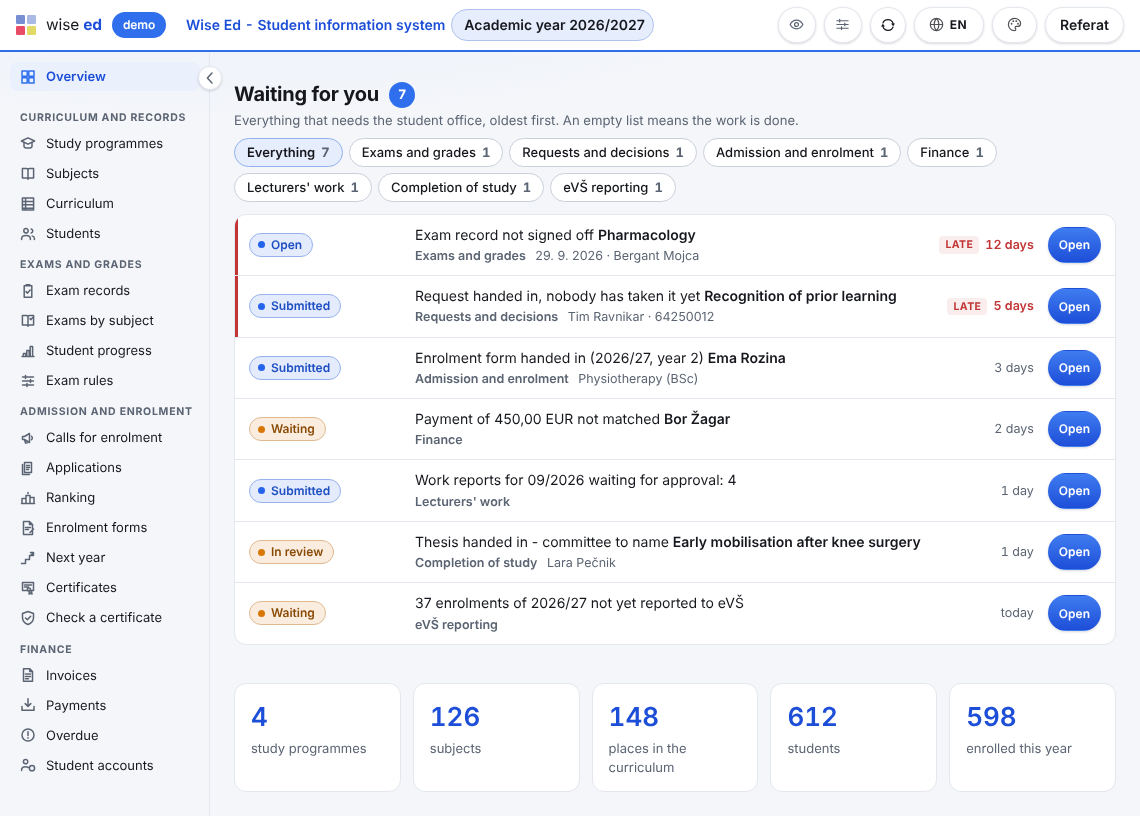Click Calls for enrolment megaphone icon

[x=28, y=437]
